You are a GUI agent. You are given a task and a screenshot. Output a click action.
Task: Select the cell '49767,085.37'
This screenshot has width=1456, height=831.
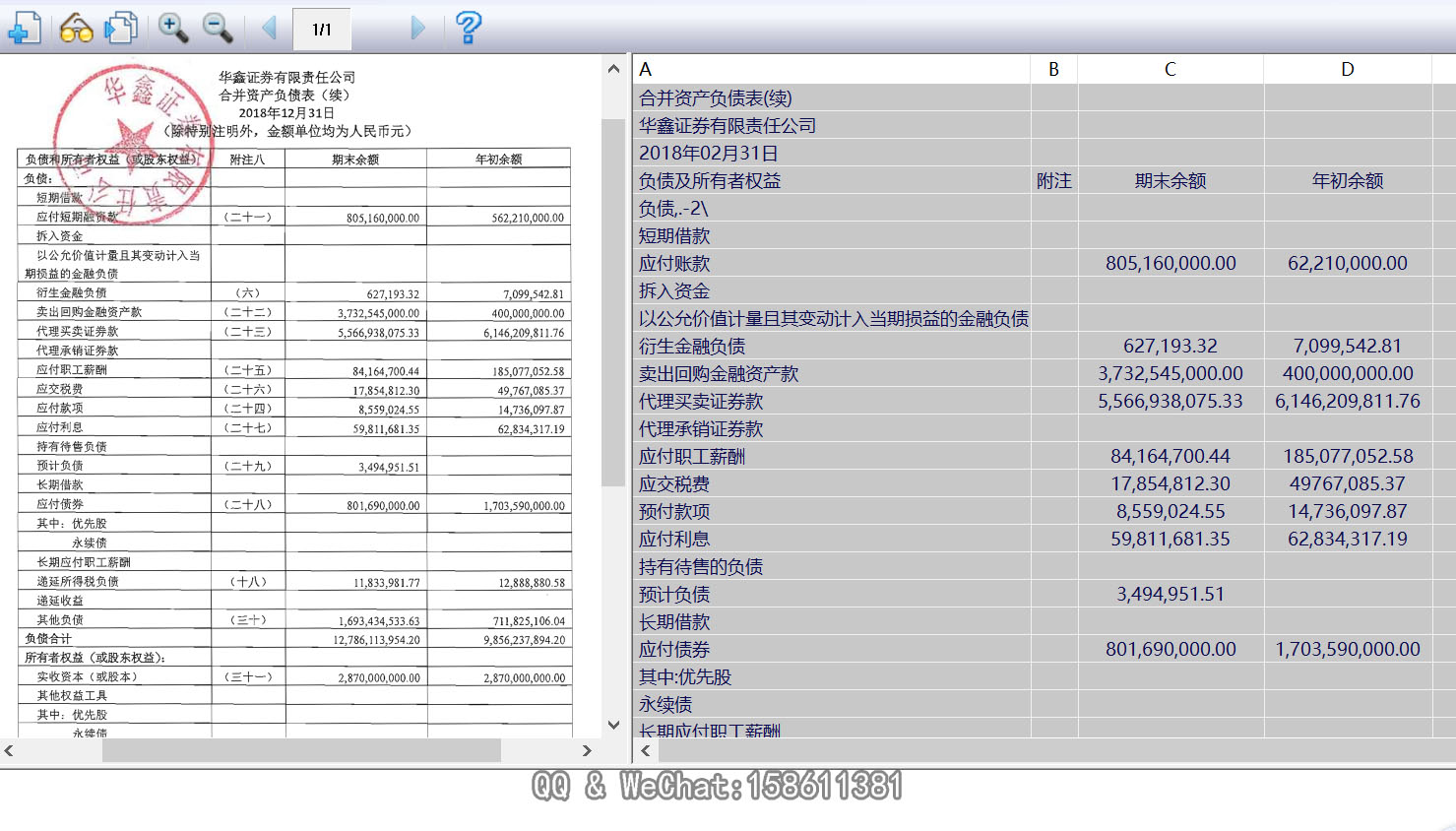[x=1348, y=483]
